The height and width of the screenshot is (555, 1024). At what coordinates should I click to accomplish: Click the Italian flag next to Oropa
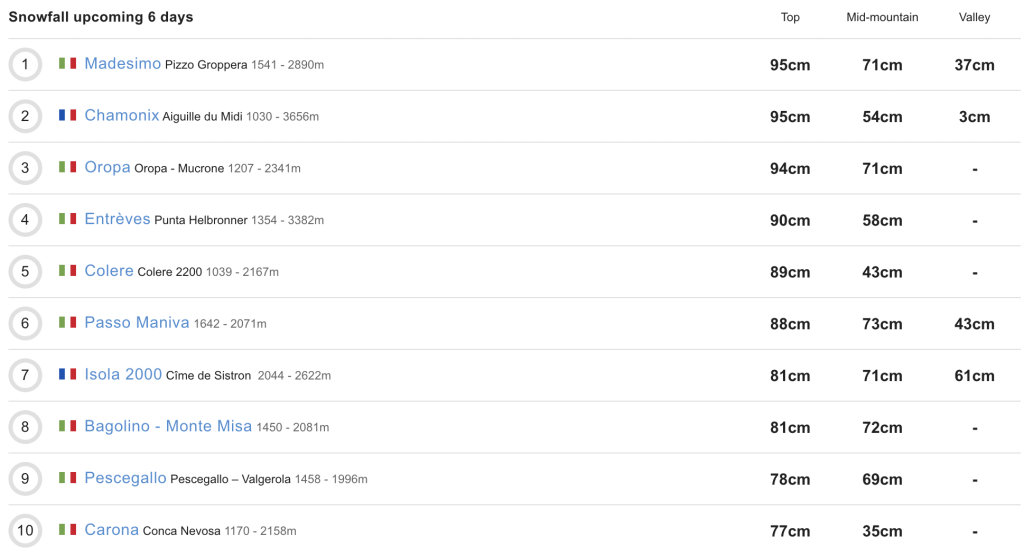coord(67,168)
